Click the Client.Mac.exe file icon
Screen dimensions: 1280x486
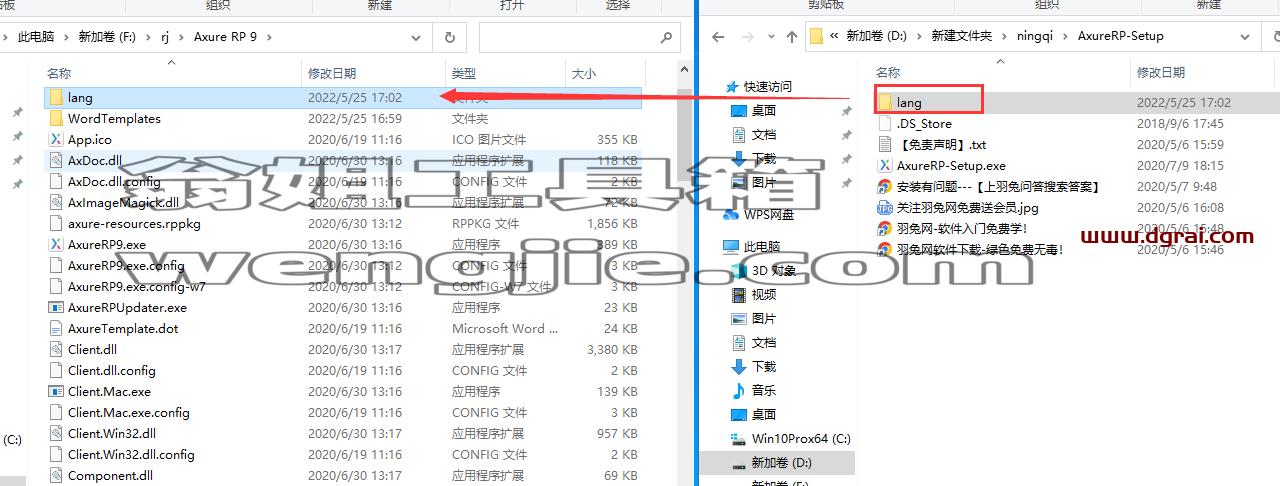[56, 392]
